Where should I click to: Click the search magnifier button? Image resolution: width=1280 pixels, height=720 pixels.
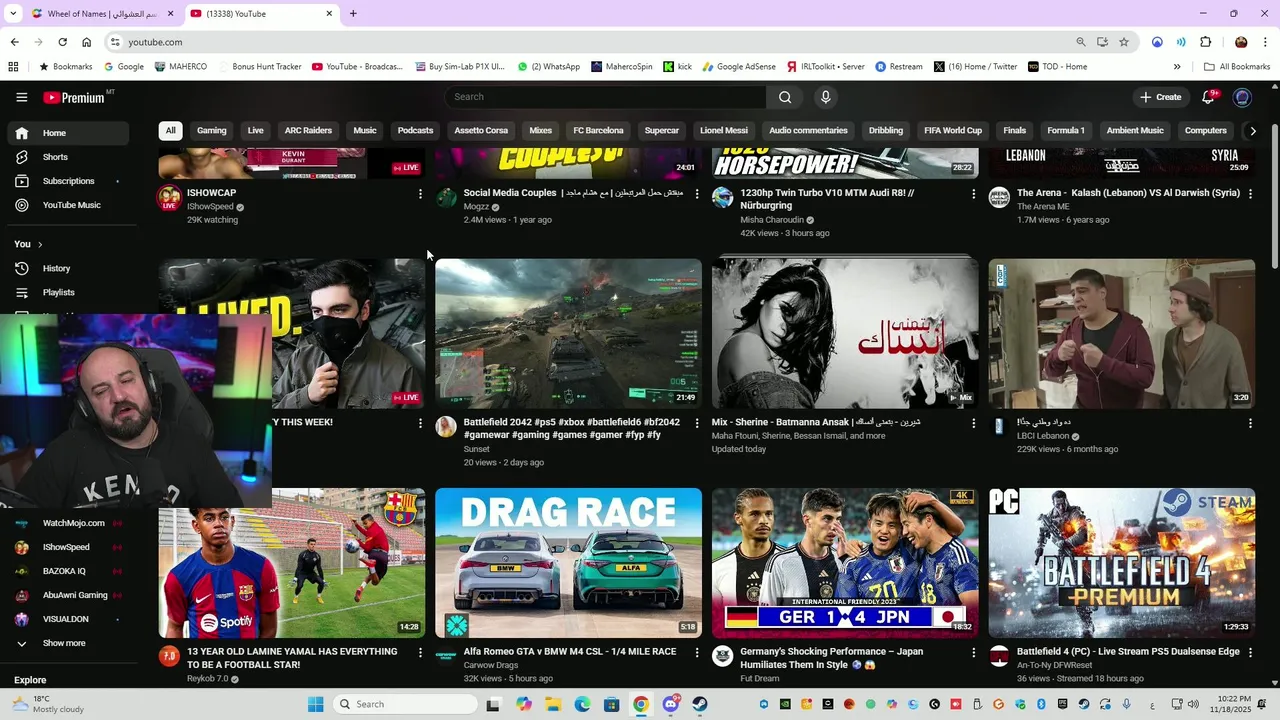tap(785, 97)
